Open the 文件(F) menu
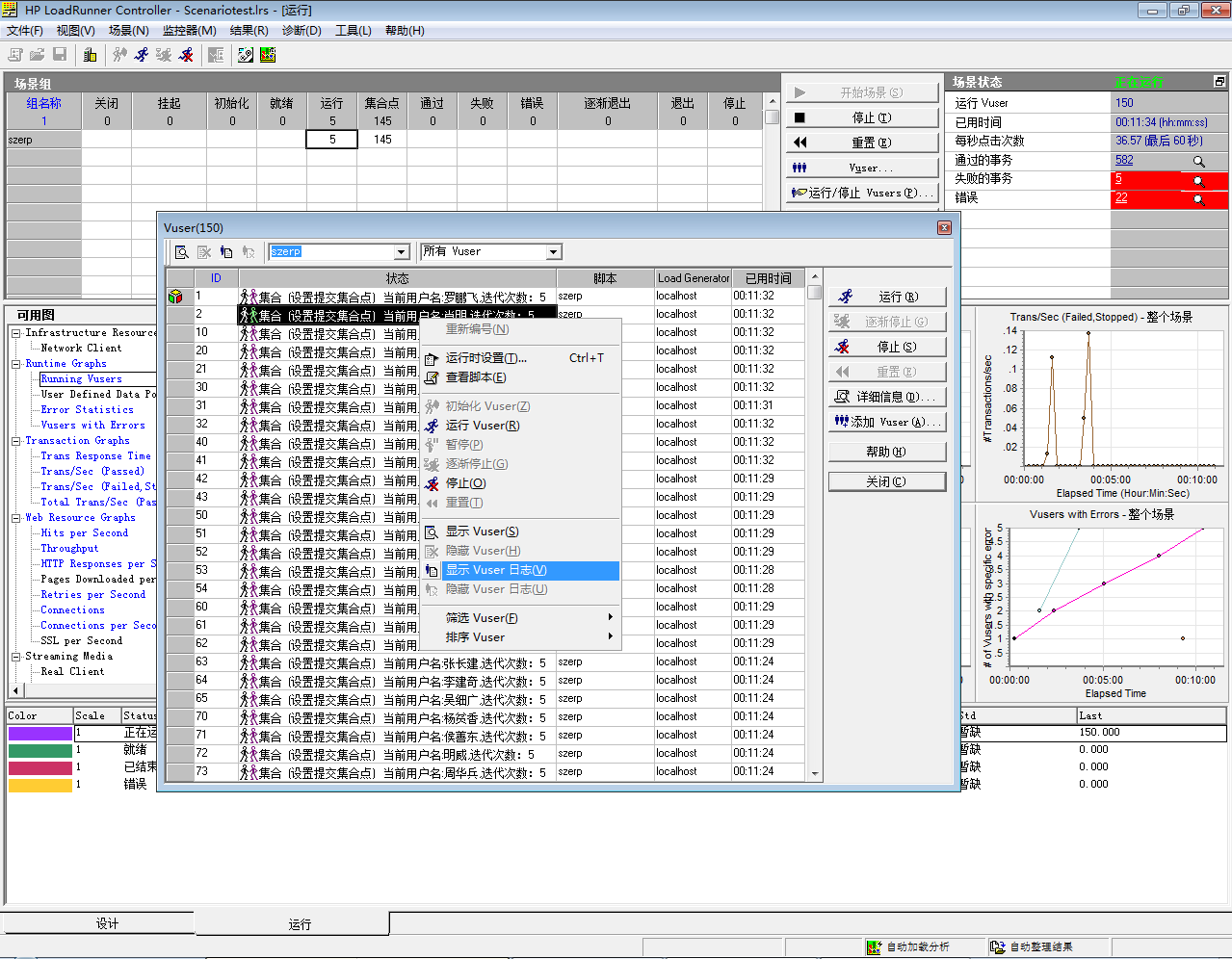The image size is (1232, 959). [25, 31]
